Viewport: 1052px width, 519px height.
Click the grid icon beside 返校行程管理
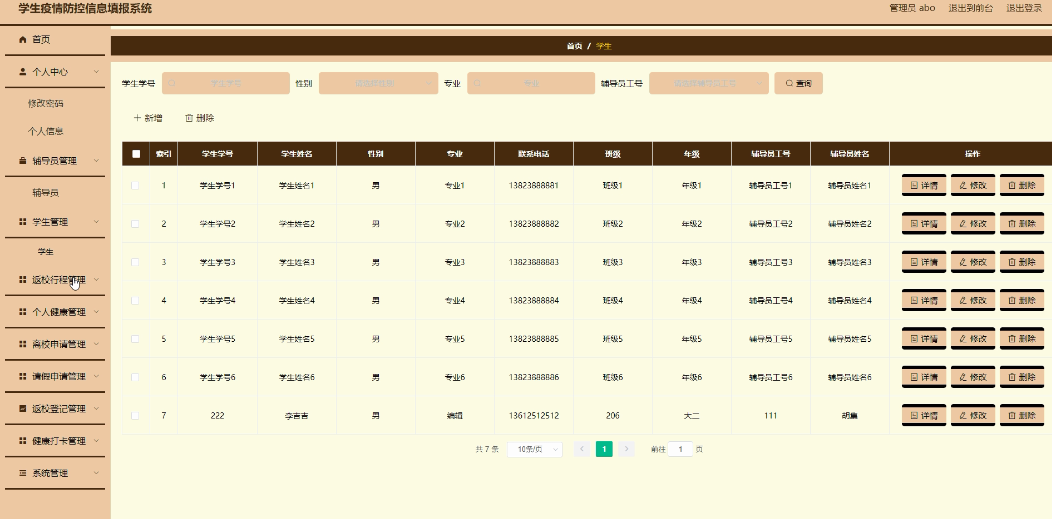click(22, 280)
